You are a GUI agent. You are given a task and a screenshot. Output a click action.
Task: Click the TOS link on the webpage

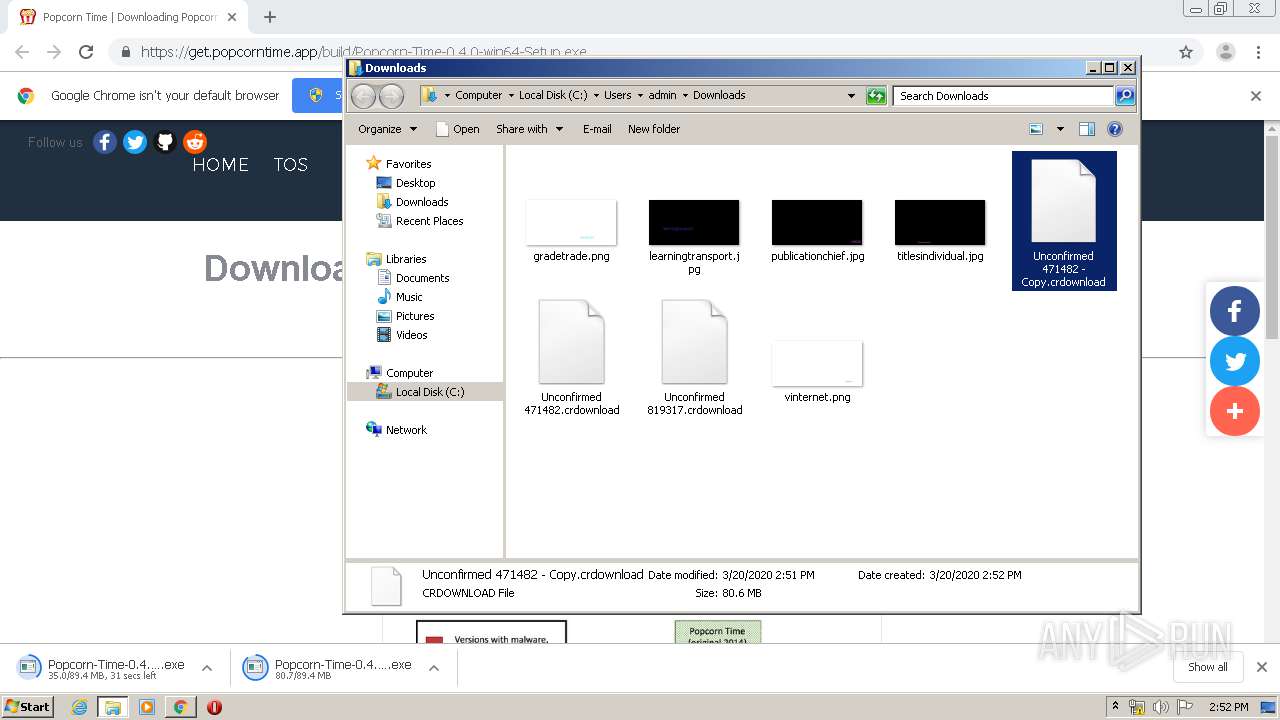click(291, 165)
